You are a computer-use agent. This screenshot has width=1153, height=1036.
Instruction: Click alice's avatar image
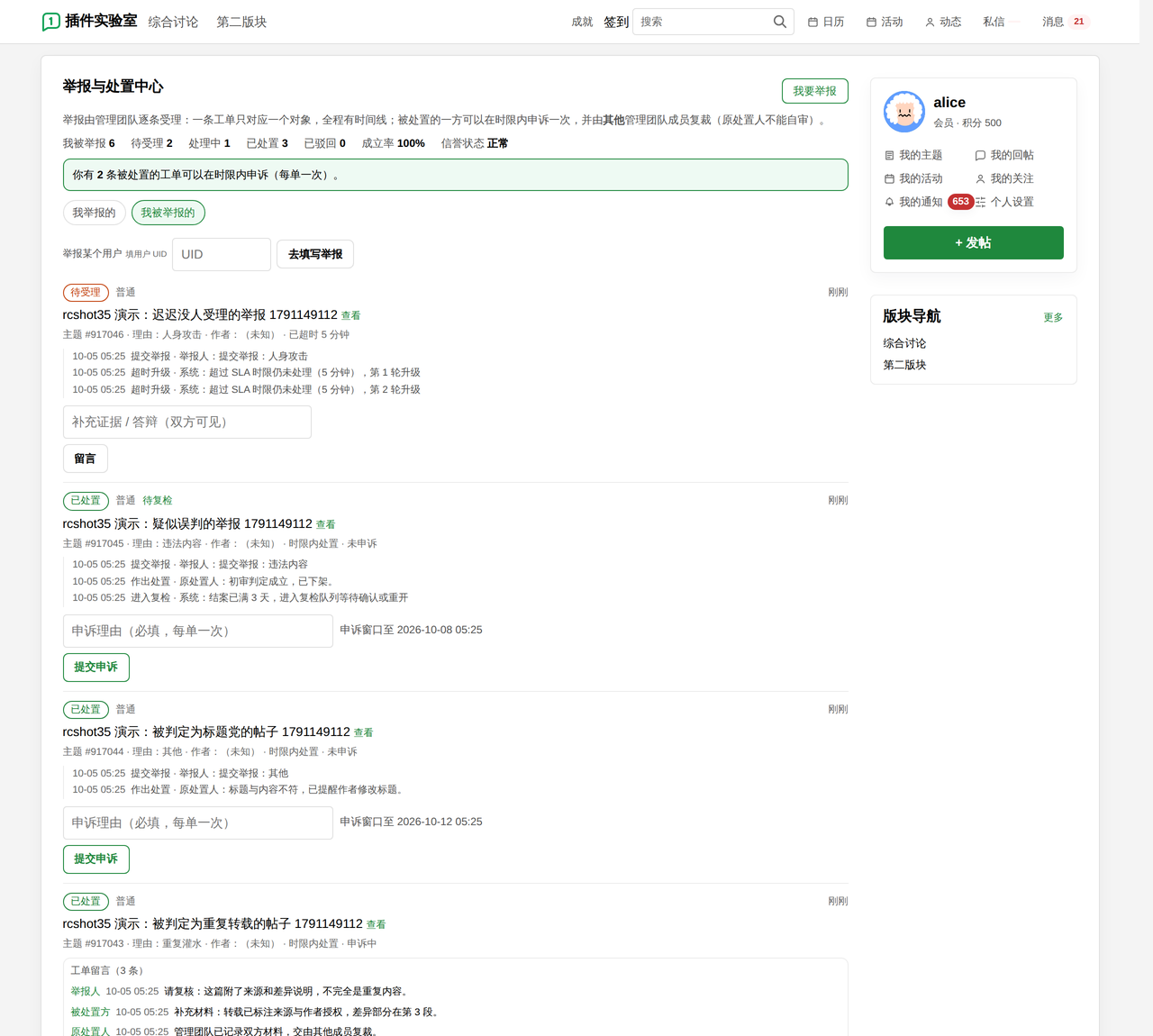(x=904, y=112)
